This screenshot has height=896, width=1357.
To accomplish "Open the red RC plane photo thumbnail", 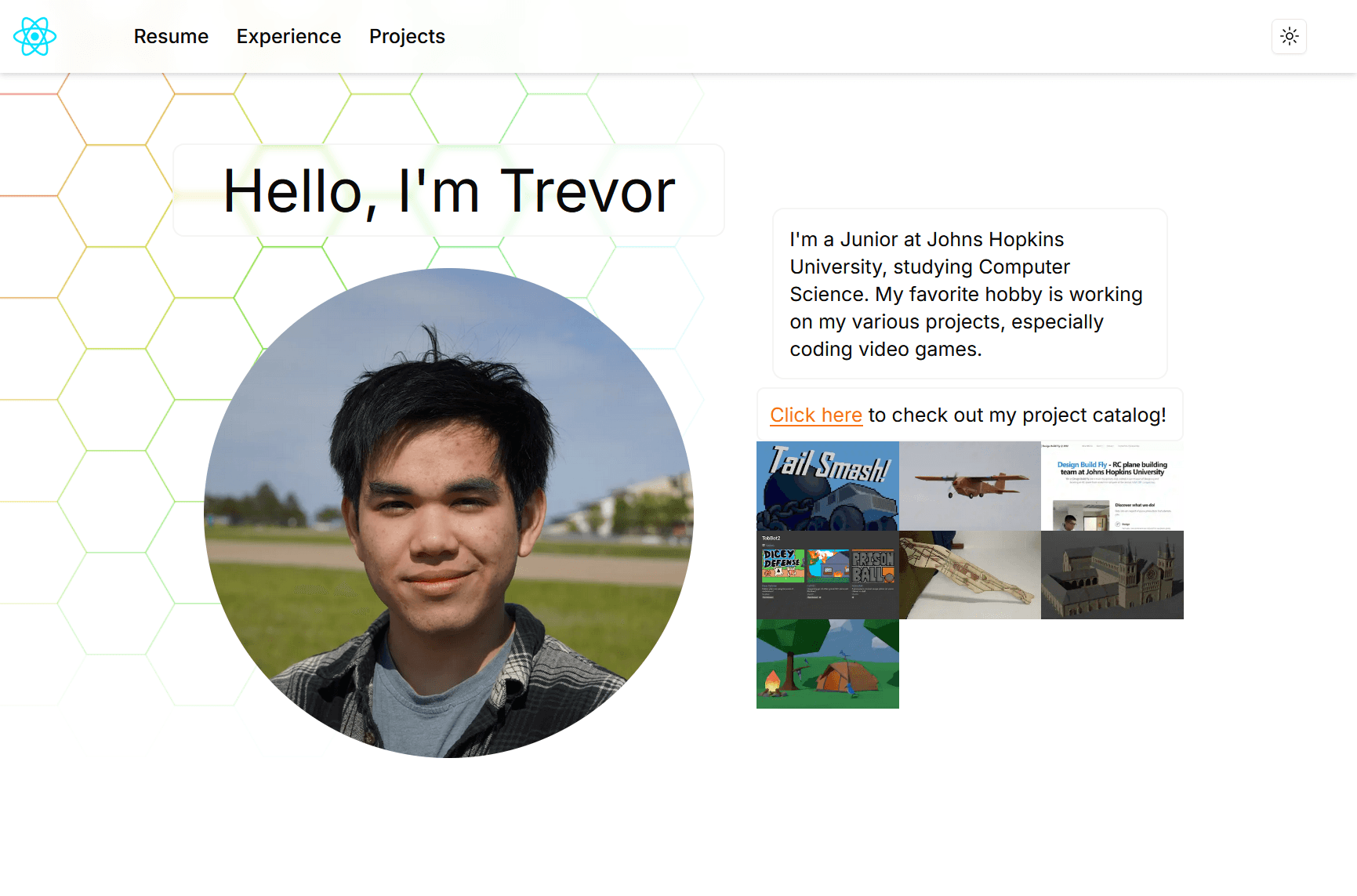I will coord(970,486).
